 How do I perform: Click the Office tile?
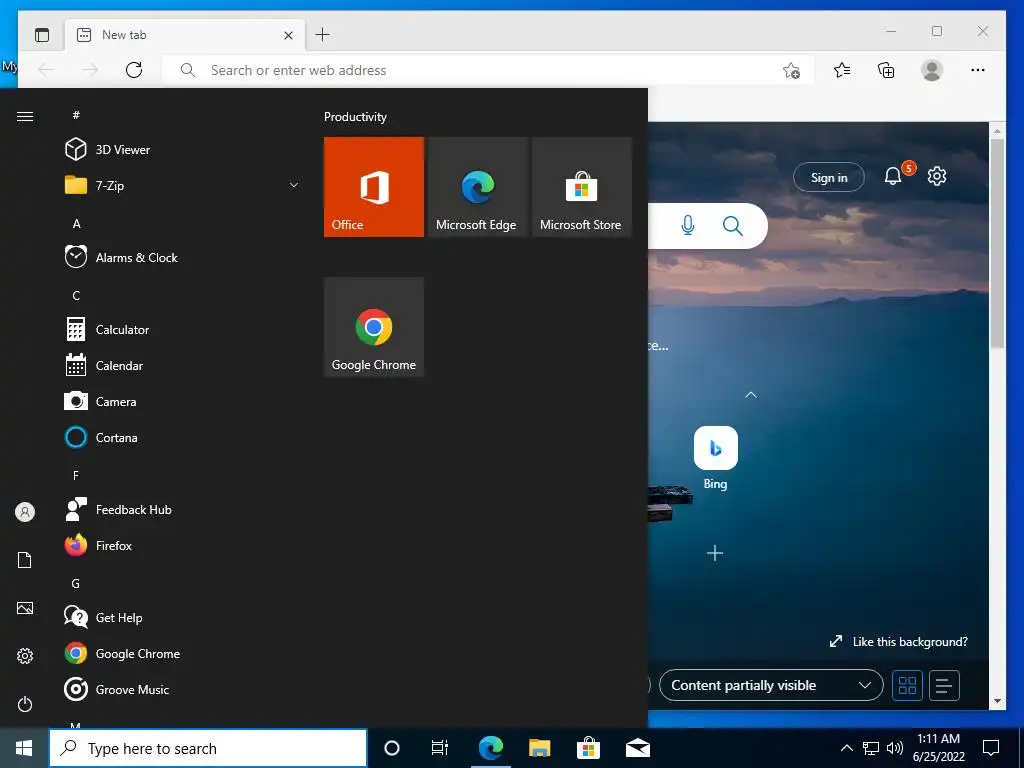point(374,187)
